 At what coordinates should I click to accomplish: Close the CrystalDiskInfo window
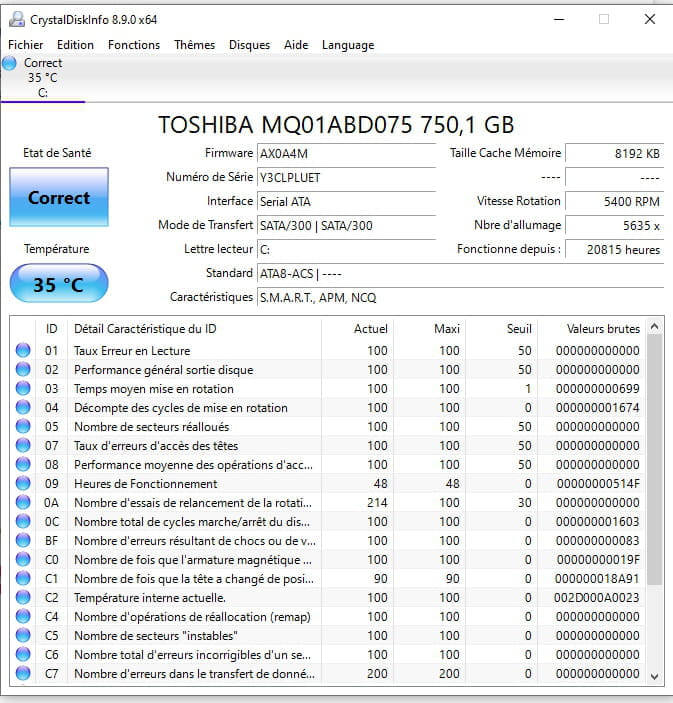point(650,19)
